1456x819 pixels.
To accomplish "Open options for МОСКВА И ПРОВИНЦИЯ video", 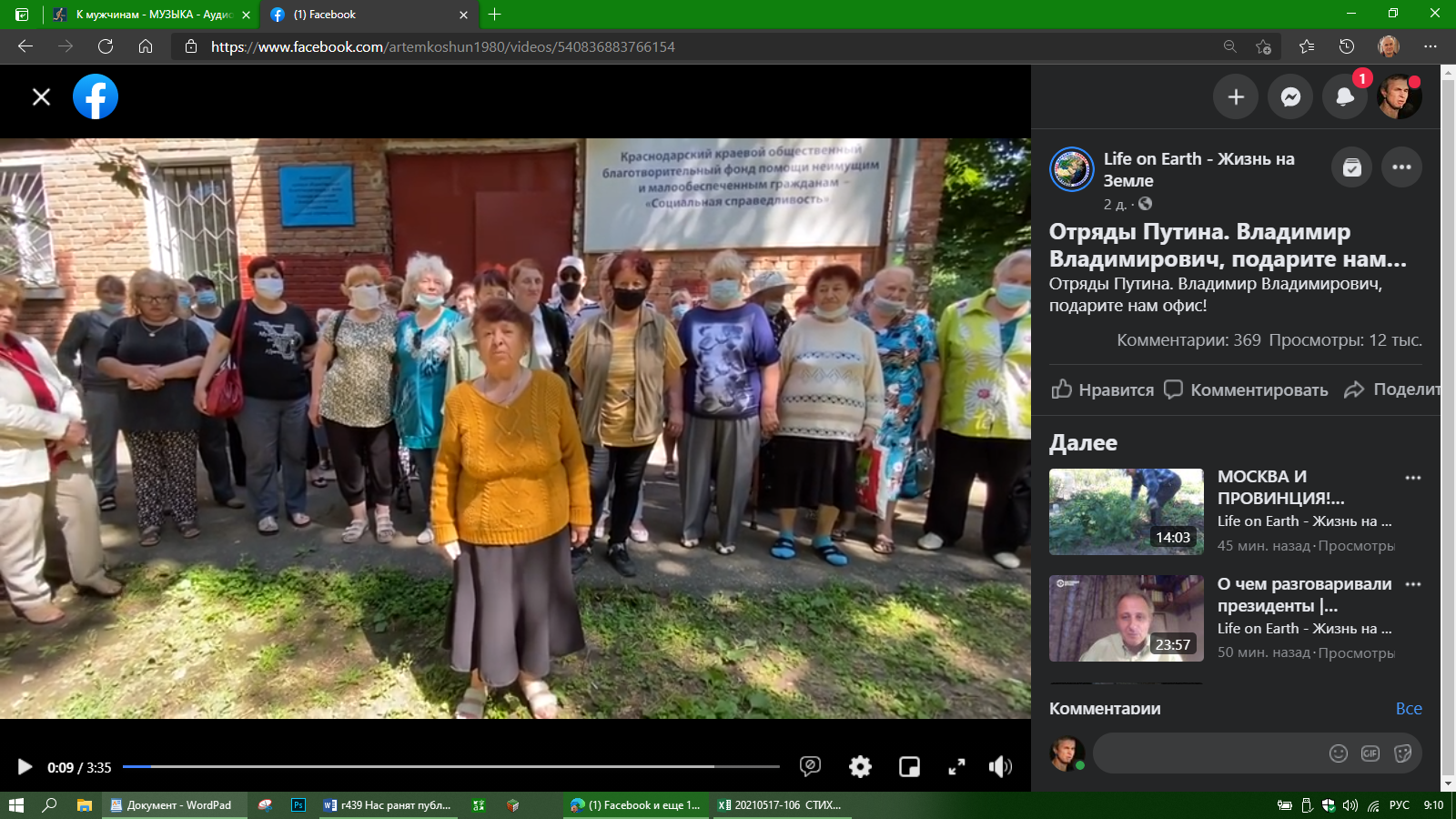I will point(1412,478).
